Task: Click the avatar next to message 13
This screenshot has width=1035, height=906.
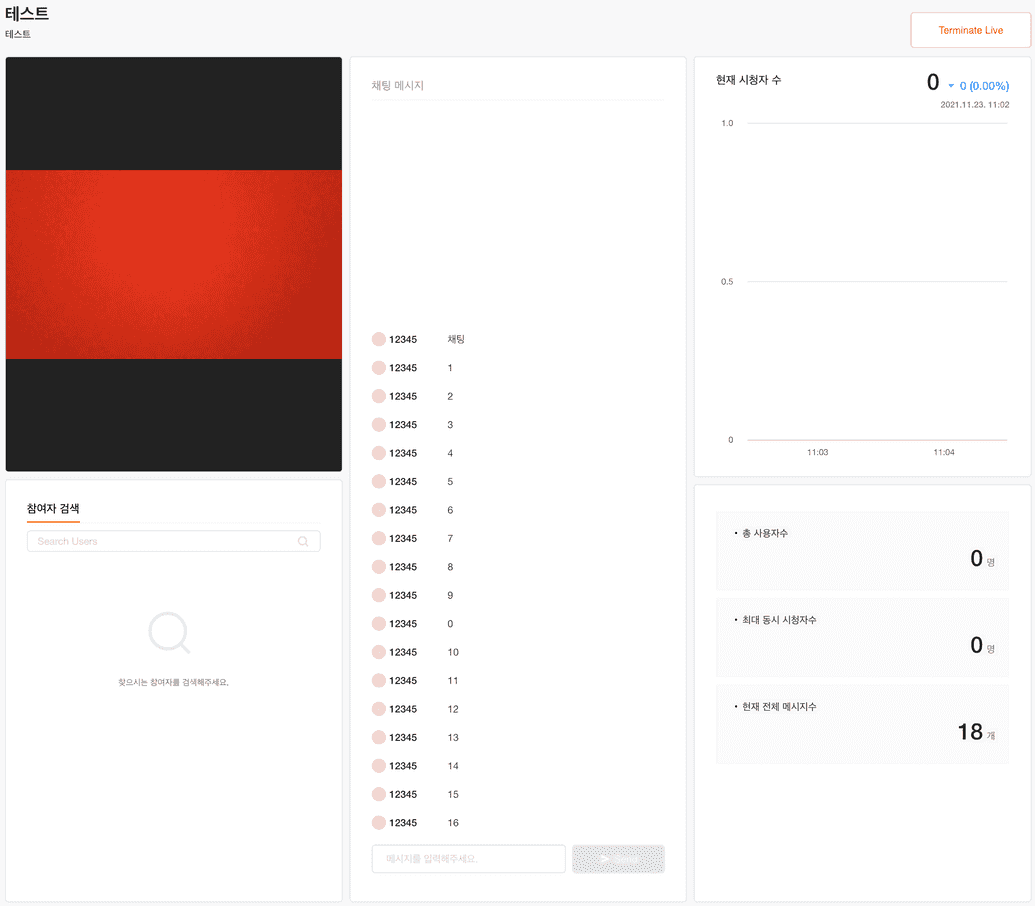Action: (379, 737)
